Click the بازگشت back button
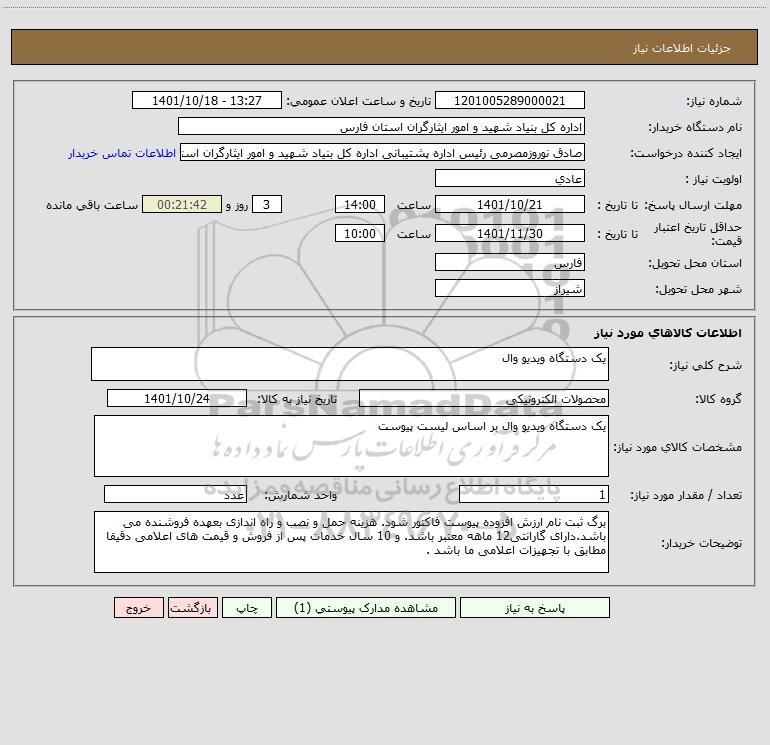This screenshot has width=770, height=745. 192,607
